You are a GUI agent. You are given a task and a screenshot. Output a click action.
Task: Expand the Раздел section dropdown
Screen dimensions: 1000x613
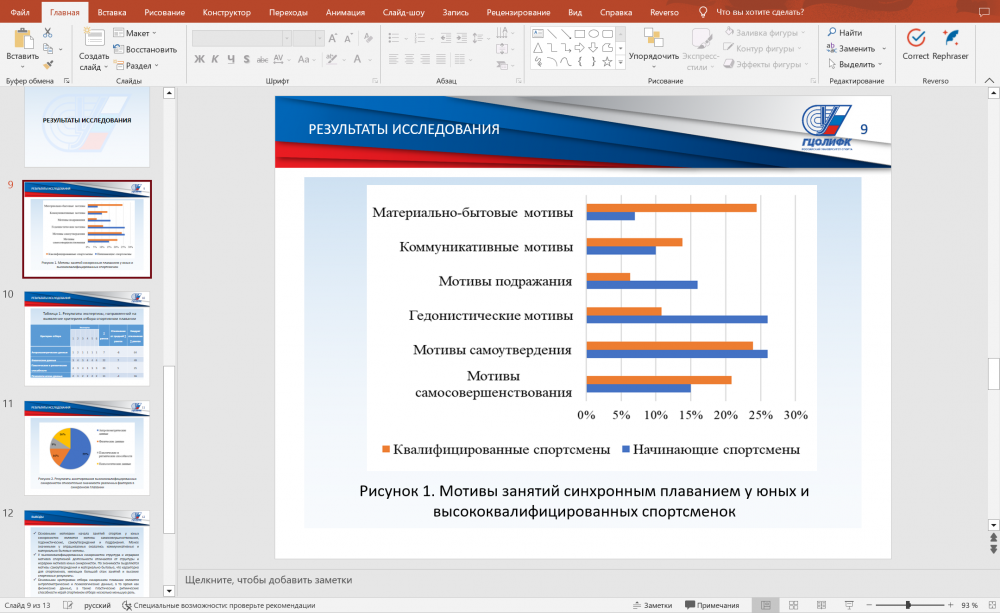[138, 65]
